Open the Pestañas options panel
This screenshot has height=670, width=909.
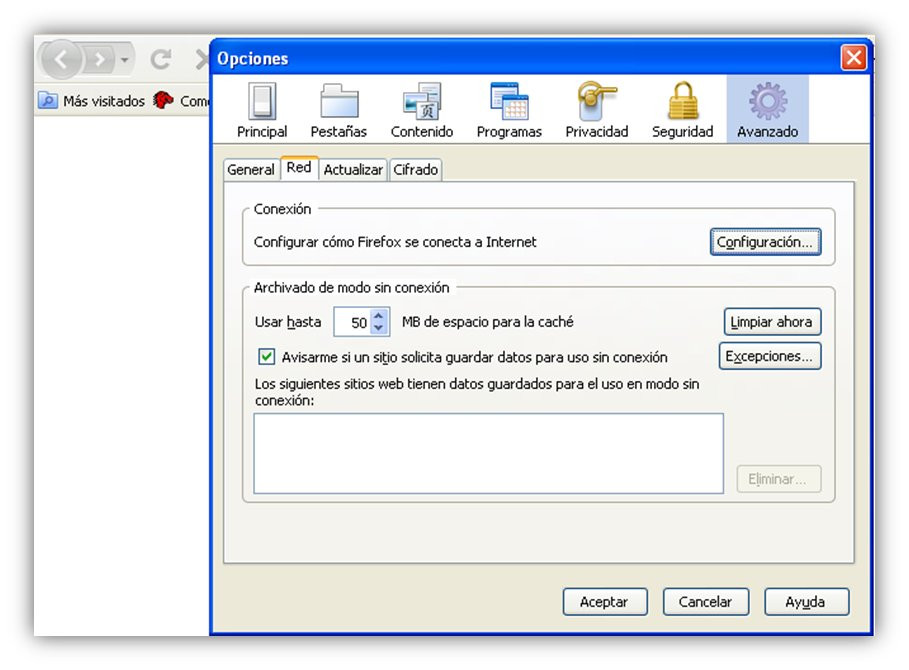pos(339,110)
